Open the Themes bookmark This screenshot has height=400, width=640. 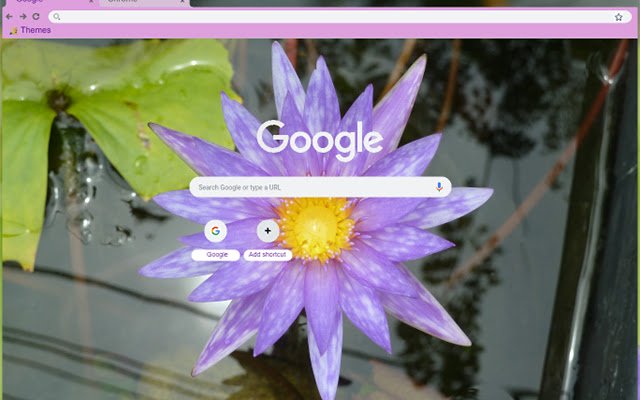(30, 30)
